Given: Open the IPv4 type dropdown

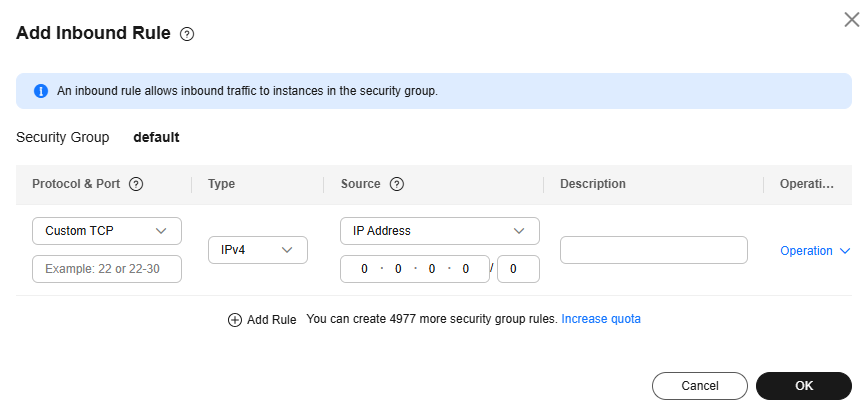Looking at the screenshot, I should (258, 250).
